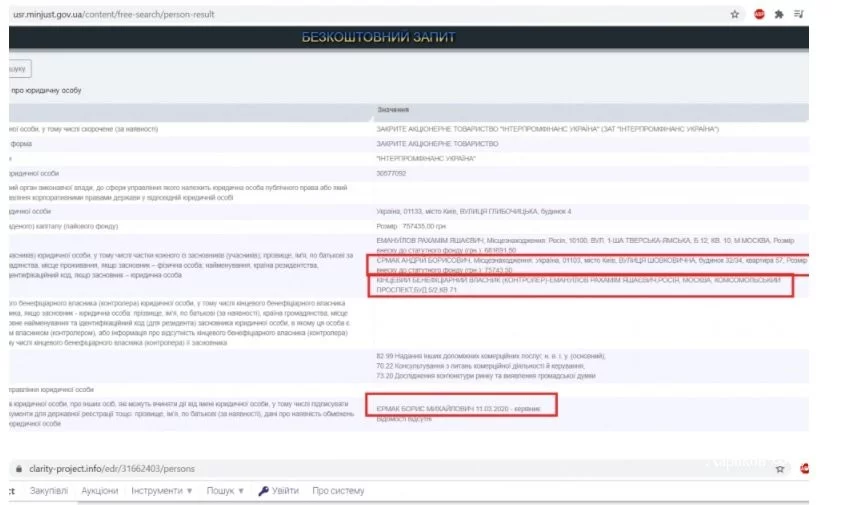Click the lock icon beside clarity-project.info
Screen dimensions: 847x505
pos(19,469)
